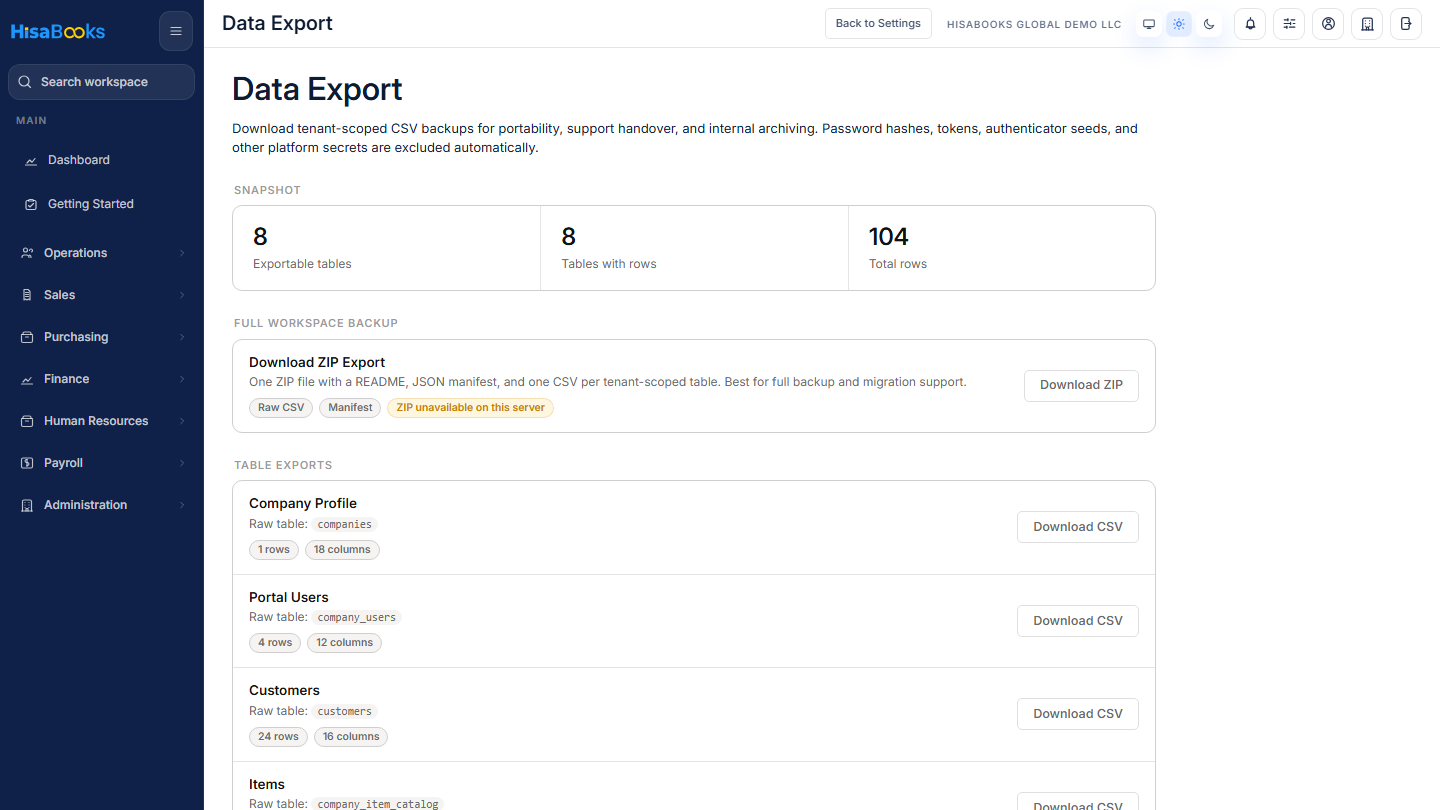
Task: Download CSV for Company Profile
Action: pos(1078,527)
